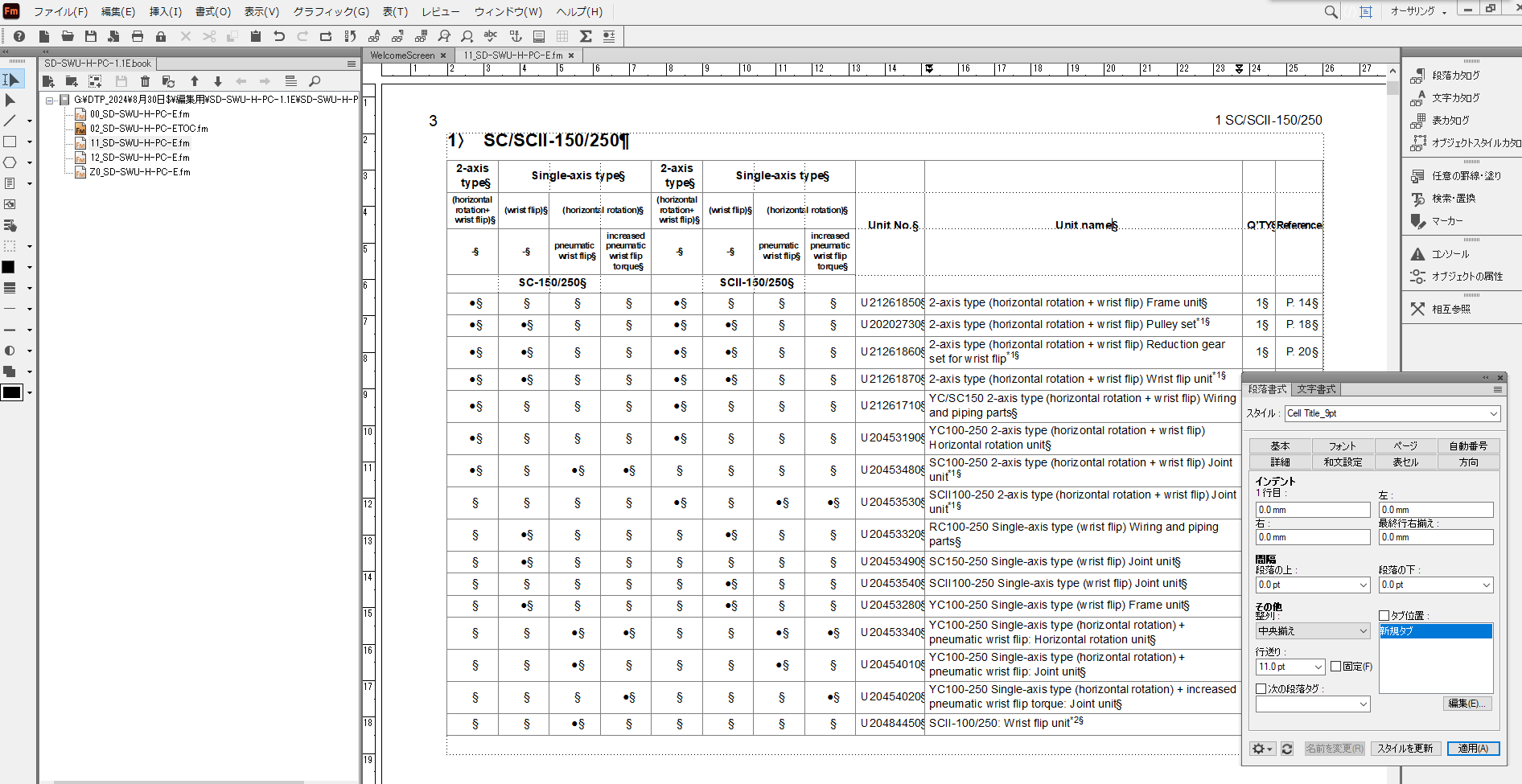This screenshot has width=1522, height=784.
Task: Open the 書式(O) menu
Action: pos(213,11)
